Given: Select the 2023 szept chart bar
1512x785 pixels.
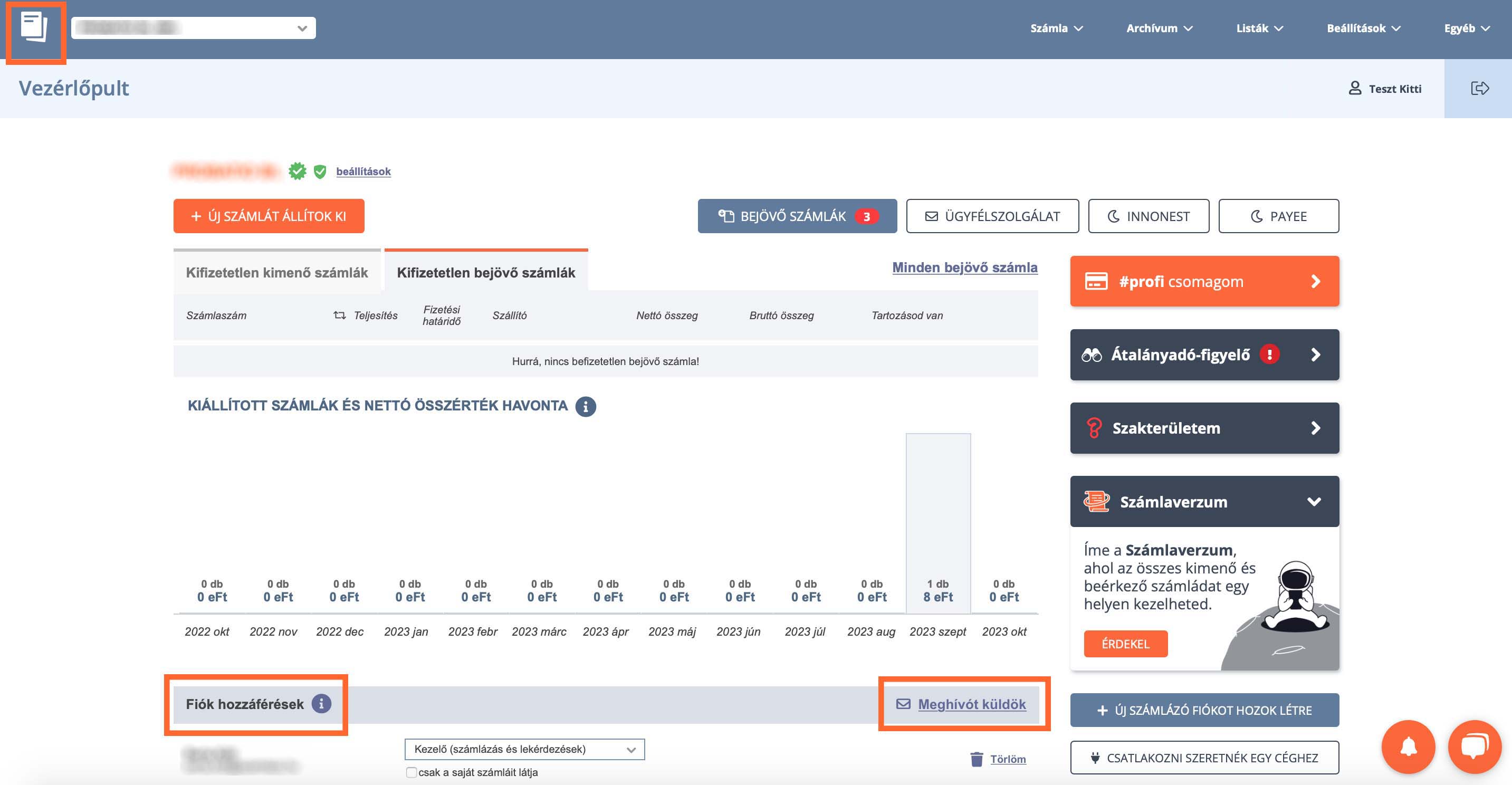Looking at the screenshot, I should 938,523.
